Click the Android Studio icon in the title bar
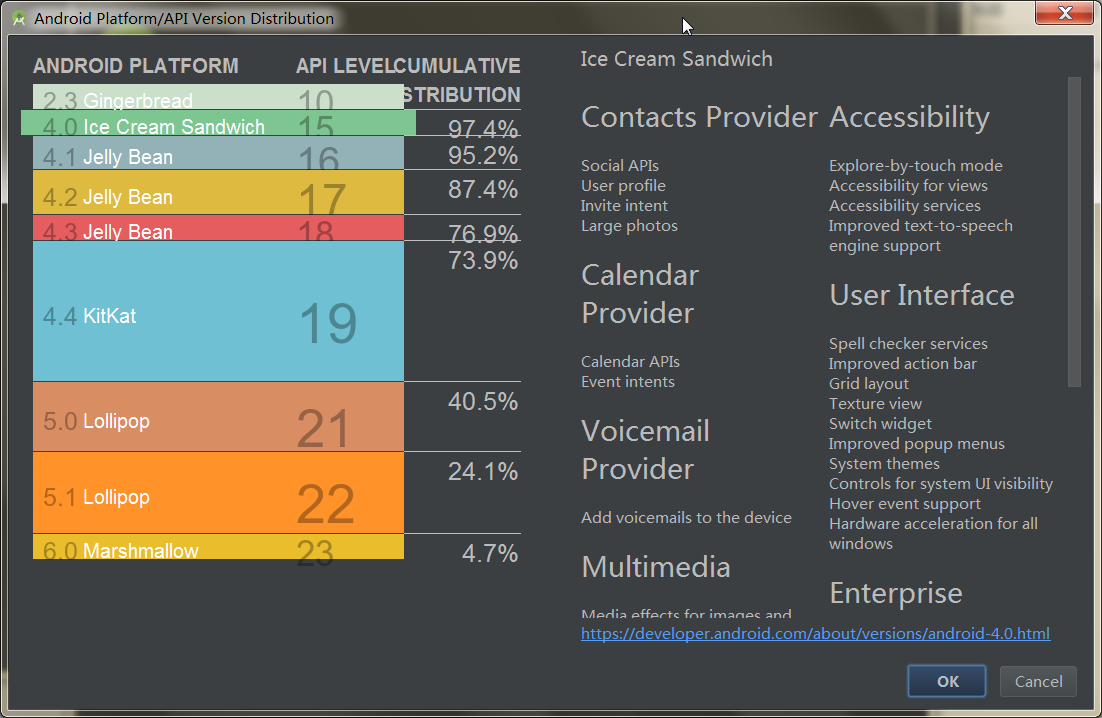 20,17
